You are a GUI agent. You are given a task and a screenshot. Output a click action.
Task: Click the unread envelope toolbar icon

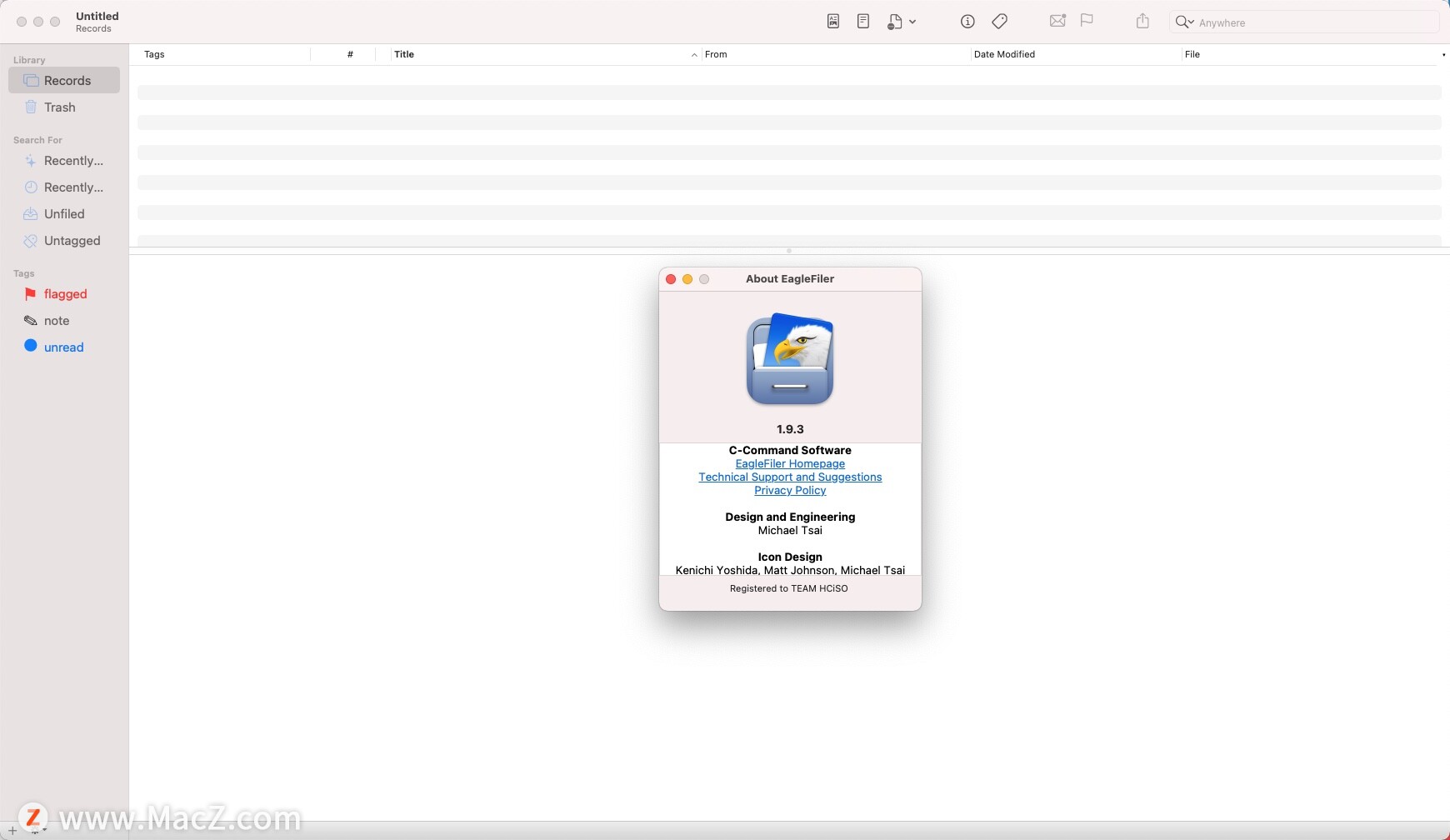tap(1057, 21)
